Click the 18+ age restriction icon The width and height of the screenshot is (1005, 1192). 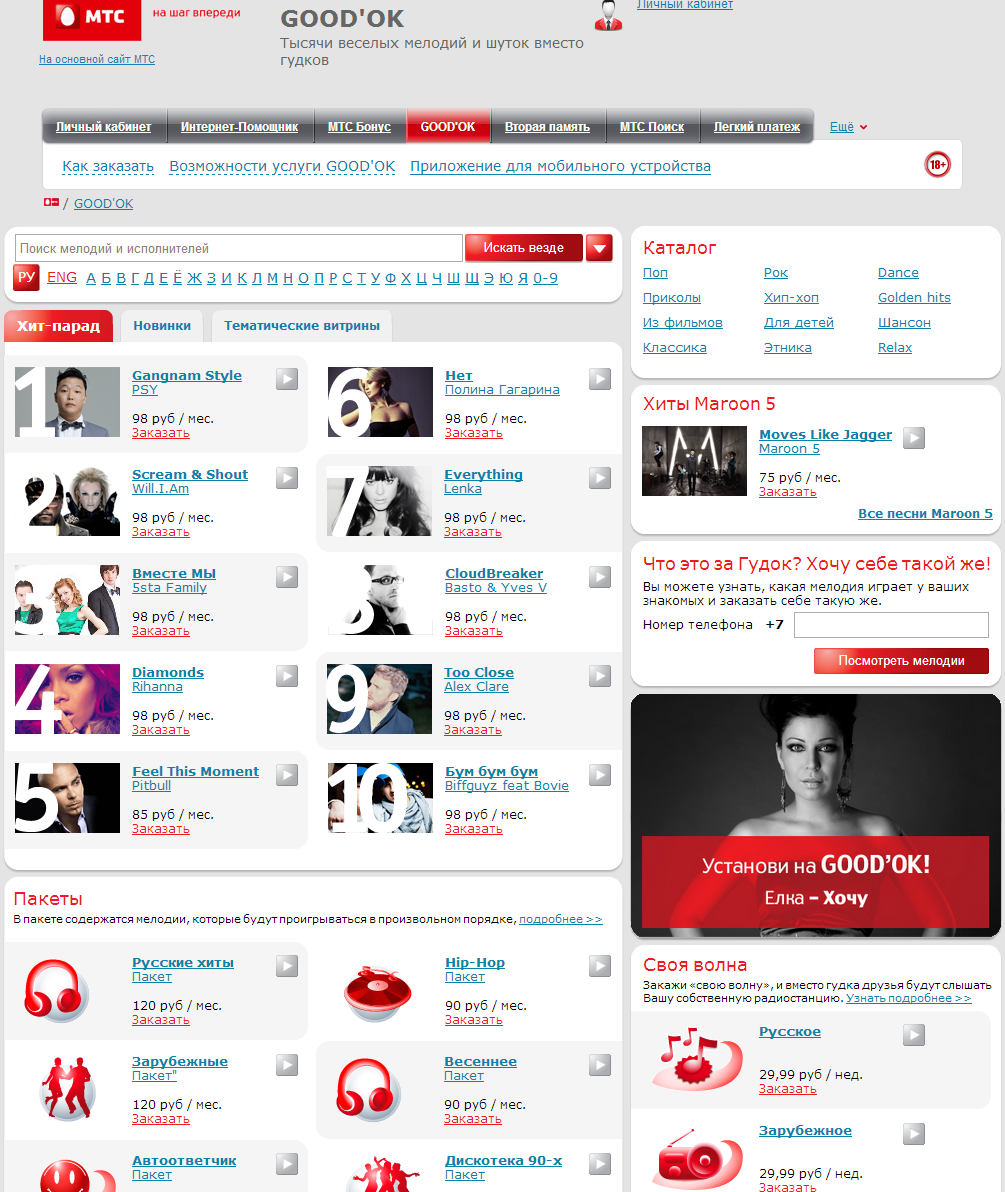coord(937,165)
